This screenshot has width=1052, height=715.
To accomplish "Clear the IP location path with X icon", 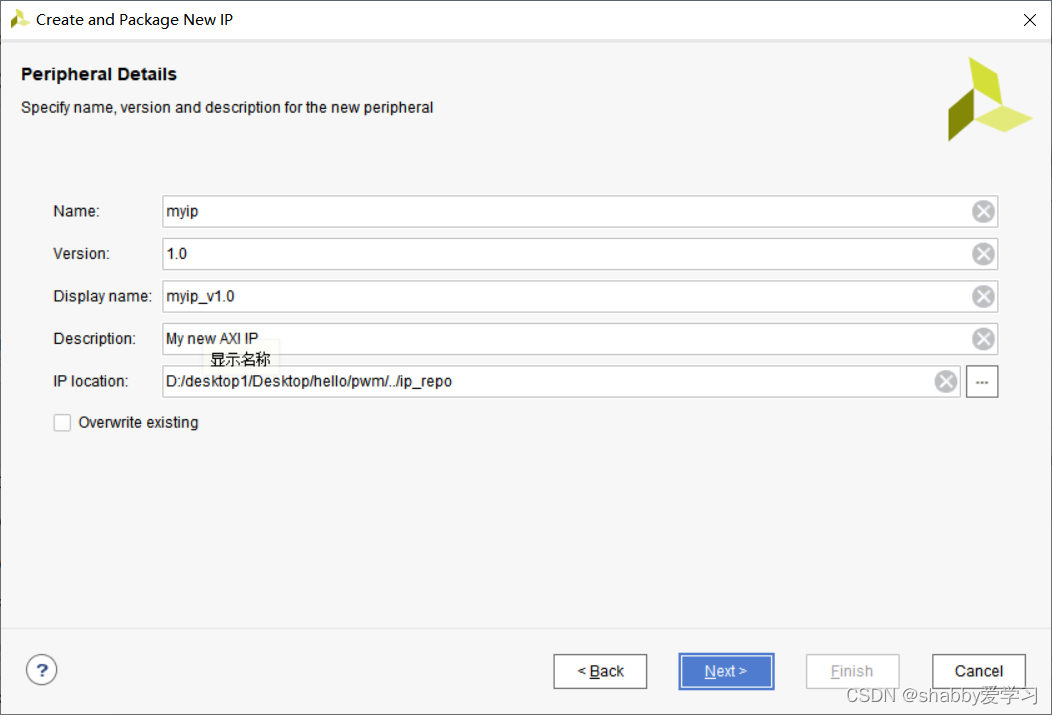I will pos(945,382).
